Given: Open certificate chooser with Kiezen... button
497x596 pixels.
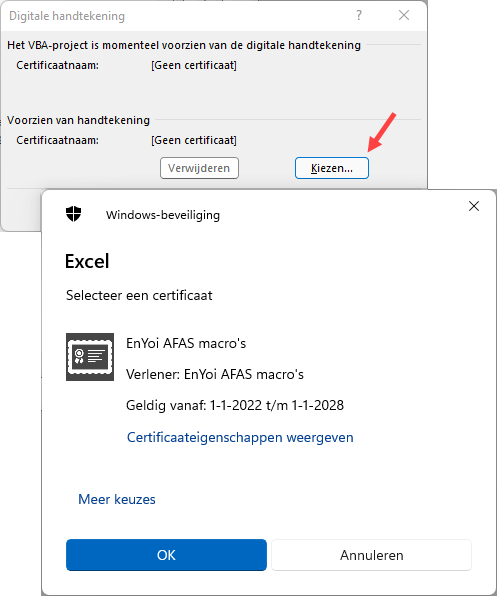Looking at the screenshot, I should [x=332, y=168].
